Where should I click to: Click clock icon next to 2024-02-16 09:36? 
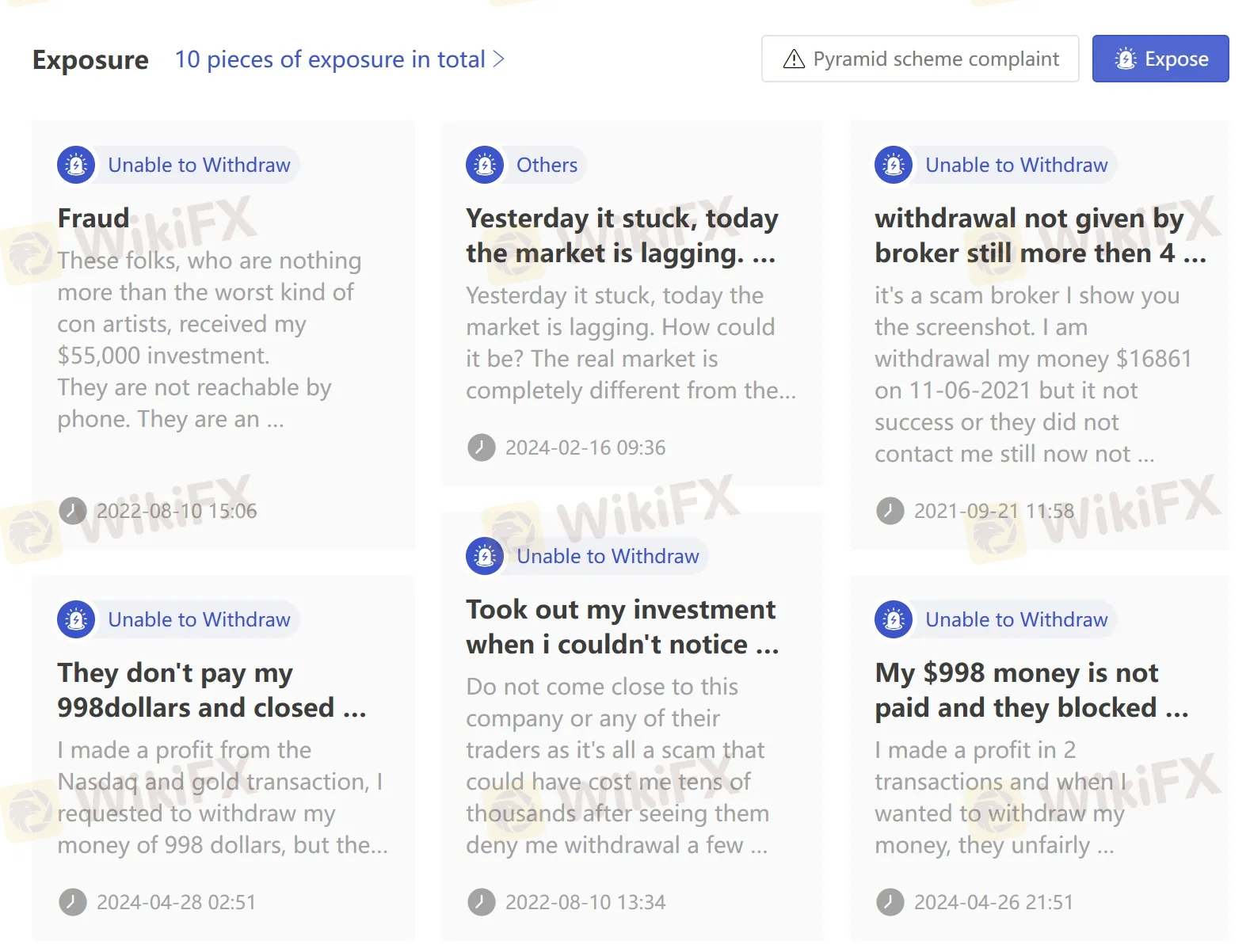(482, 447)
